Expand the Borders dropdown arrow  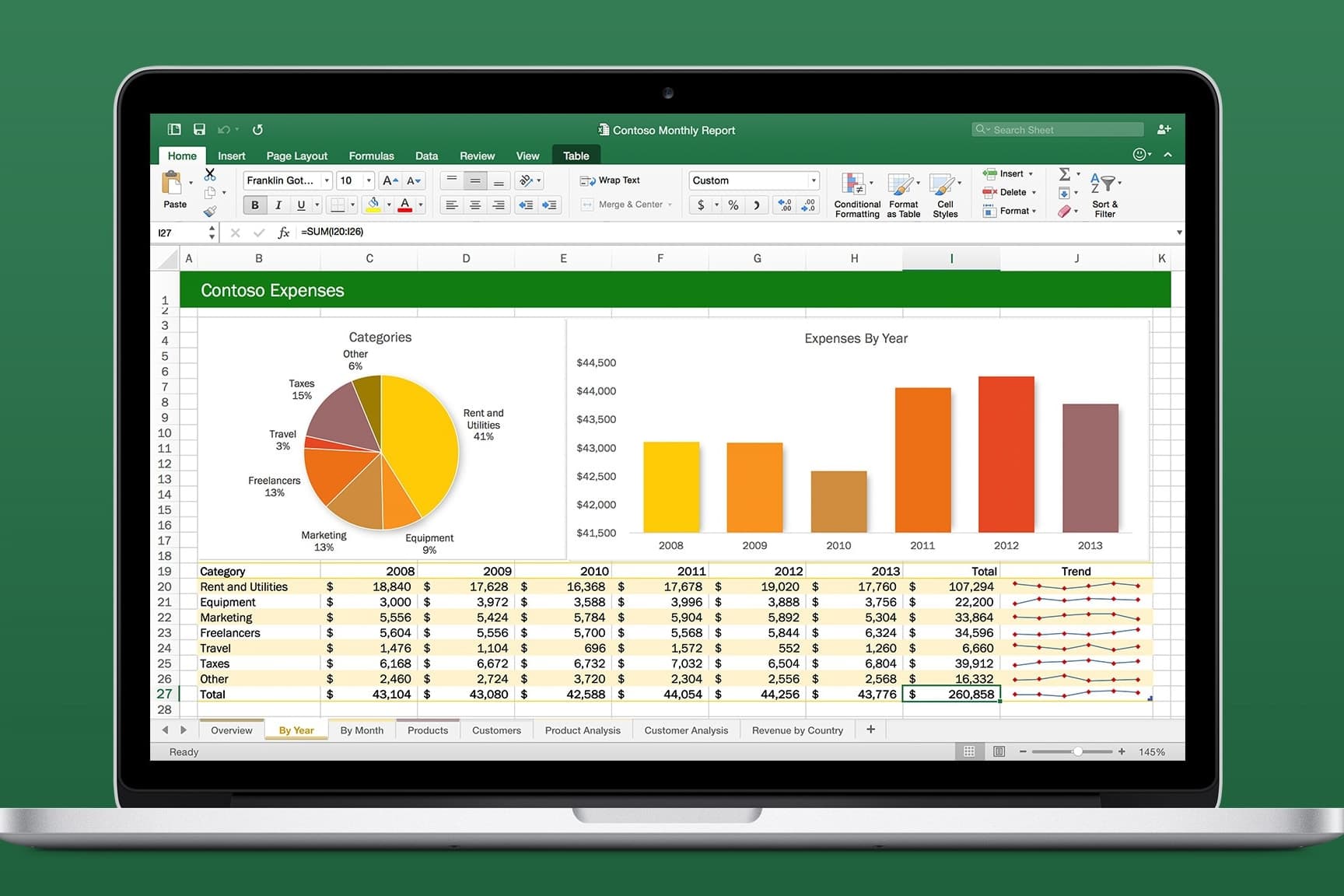[x=352, y=205]
